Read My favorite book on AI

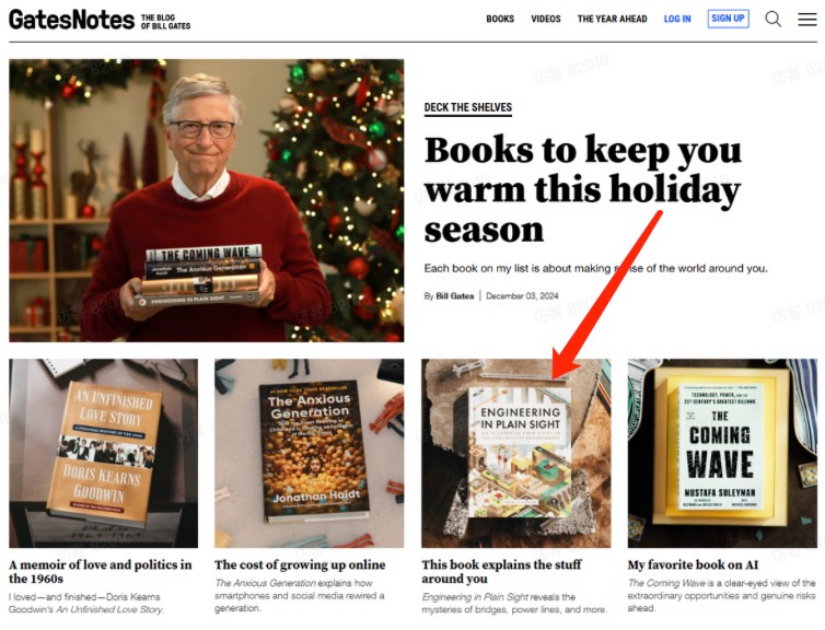pos(693,565)
